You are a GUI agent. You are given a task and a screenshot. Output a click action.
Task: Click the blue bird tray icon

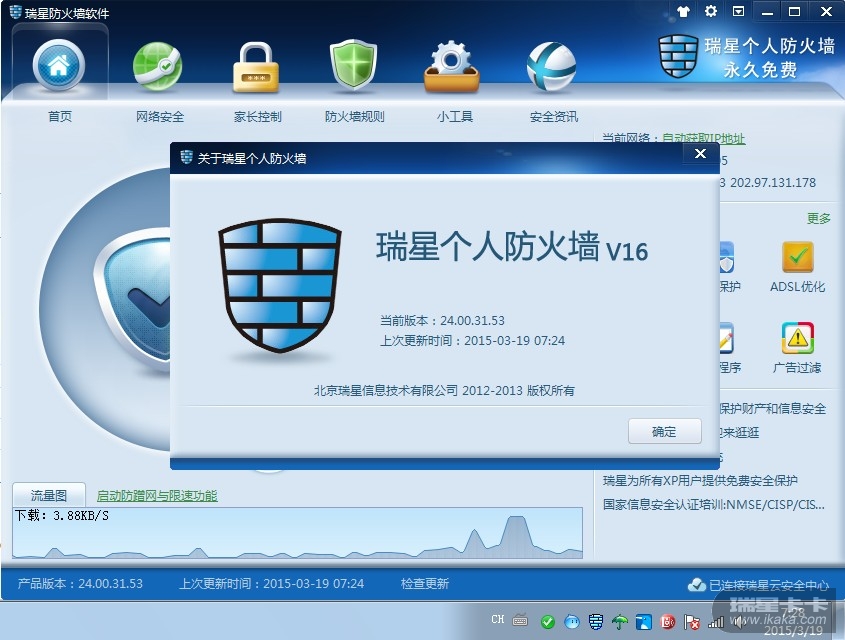coord(643,622)
